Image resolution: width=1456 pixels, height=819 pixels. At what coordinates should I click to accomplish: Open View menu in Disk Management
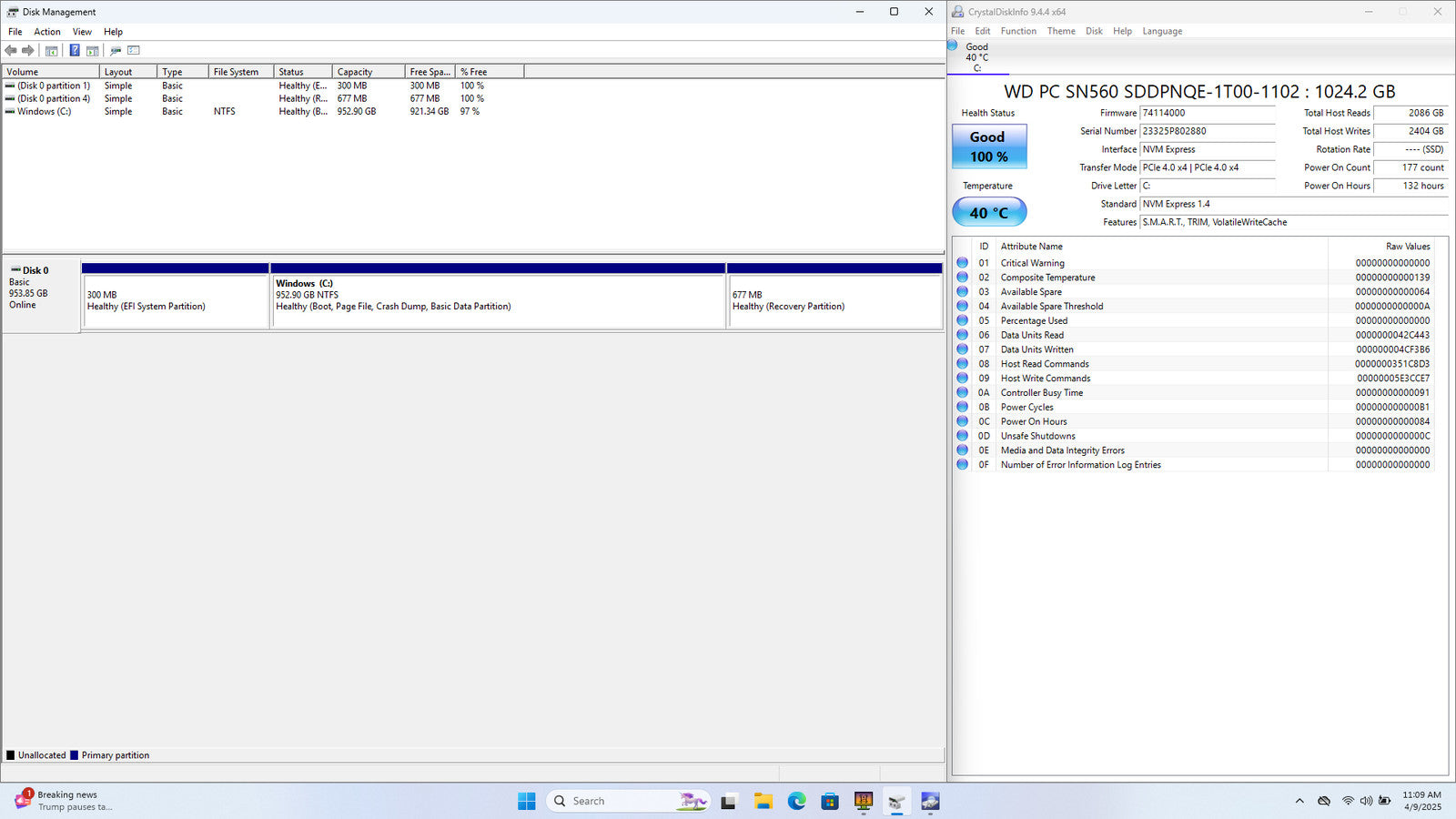tap(82, 32)
